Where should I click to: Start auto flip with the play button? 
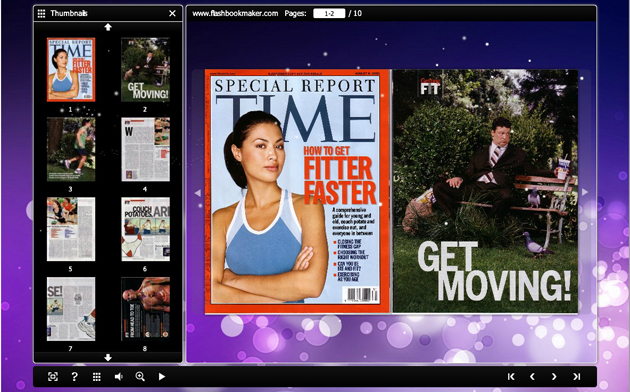pos(162,376)
